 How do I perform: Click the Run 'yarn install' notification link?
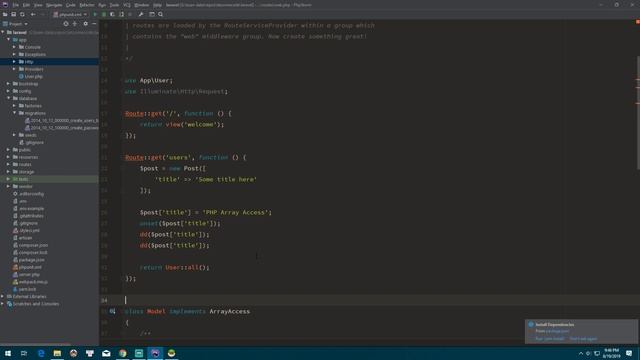(x=549, y=339)
